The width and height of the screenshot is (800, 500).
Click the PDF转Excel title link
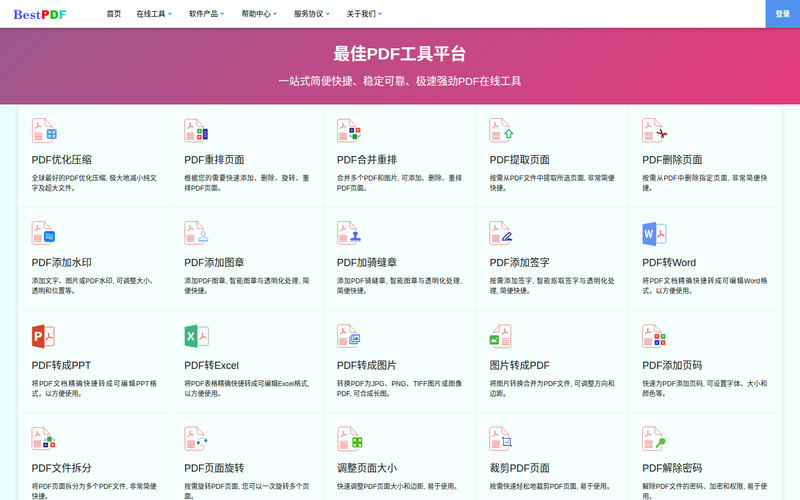coord(211,365)
